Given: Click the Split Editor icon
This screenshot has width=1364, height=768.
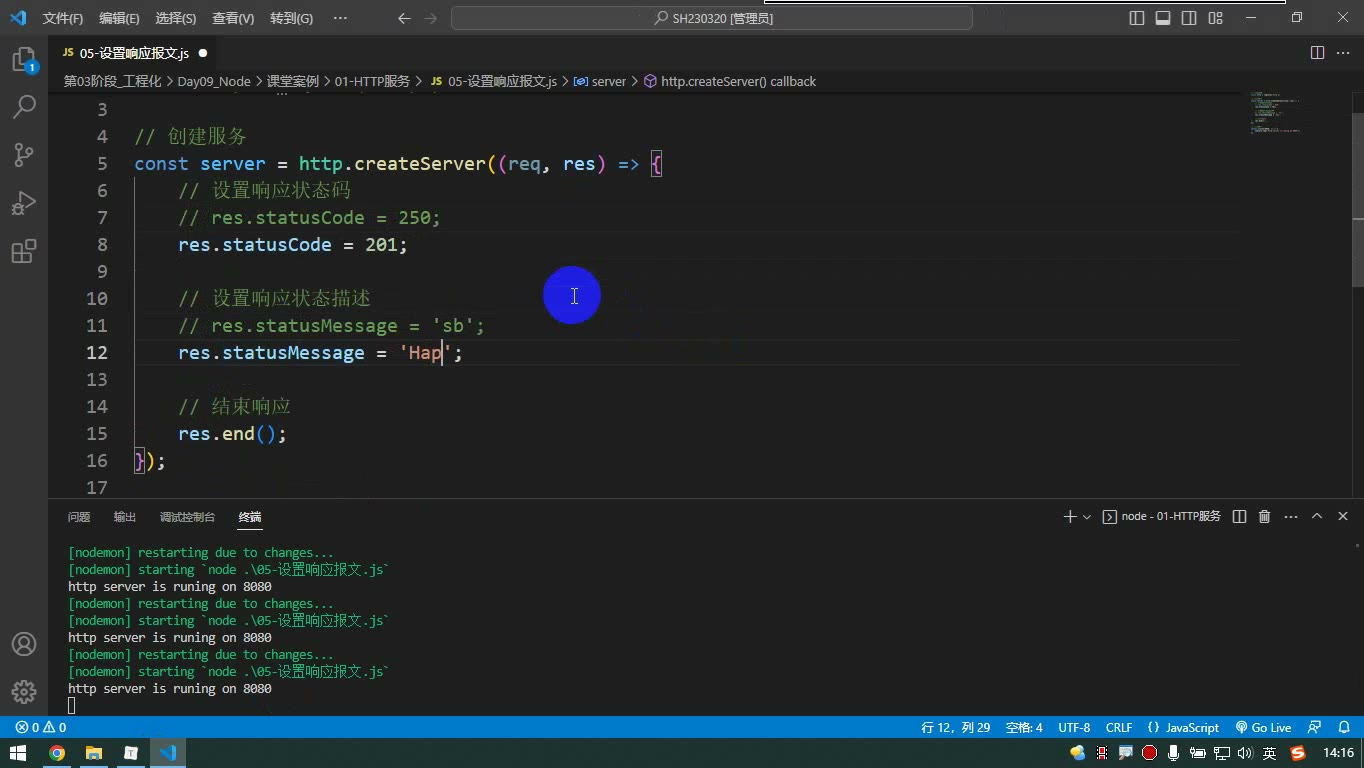Looking at the screenshot, I should click(1317, 53).
